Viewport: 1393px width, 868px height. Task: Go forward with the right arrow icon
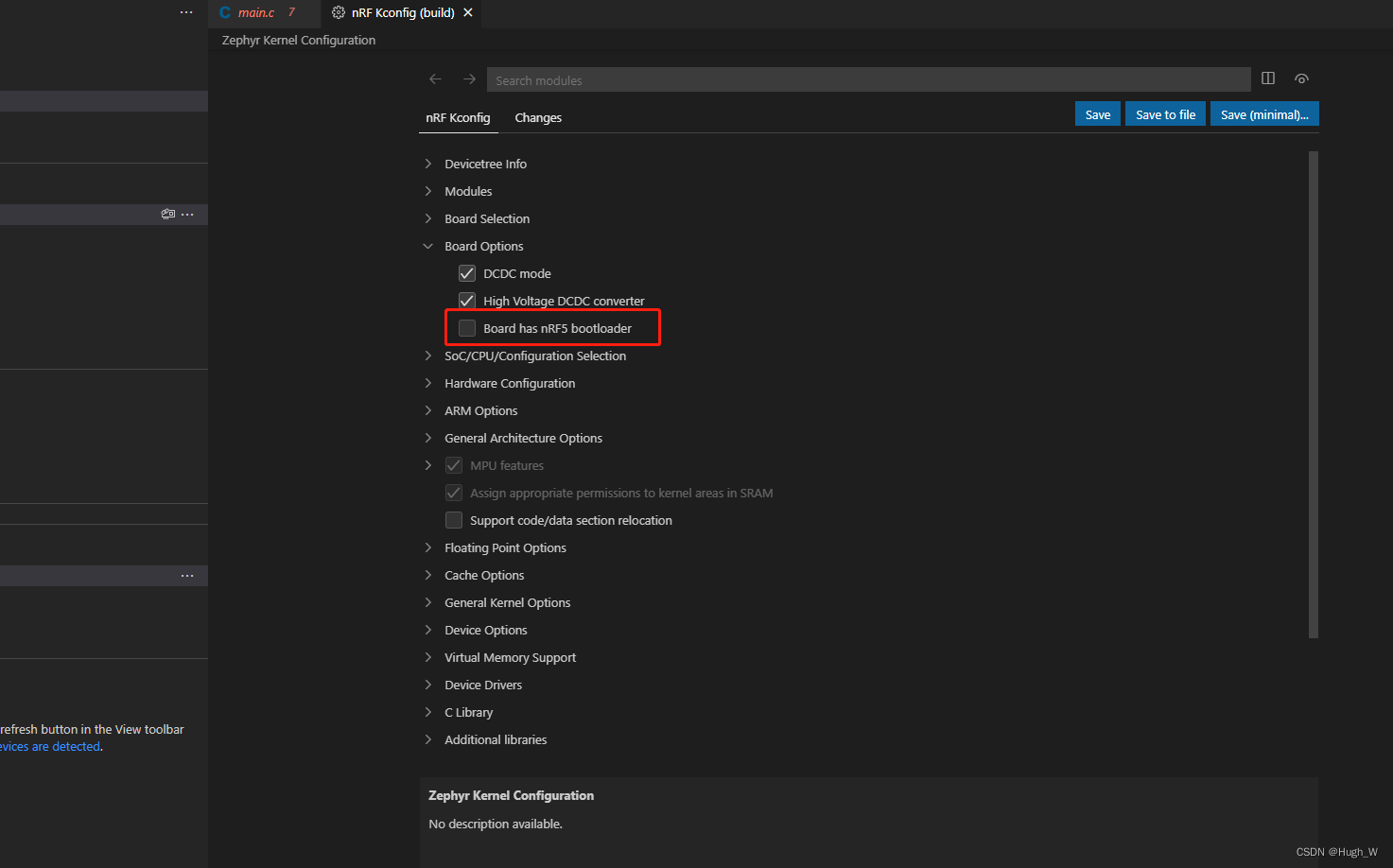click(x=469, y=79)
